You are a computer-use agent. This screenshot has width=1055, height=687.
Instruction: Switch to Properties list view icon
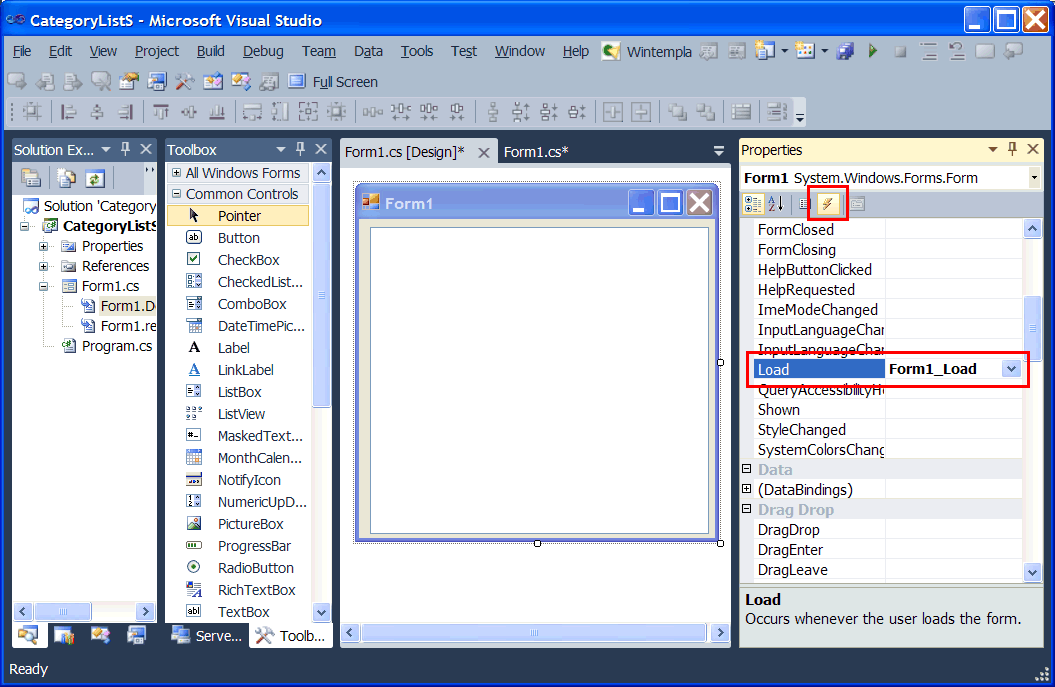805,204
